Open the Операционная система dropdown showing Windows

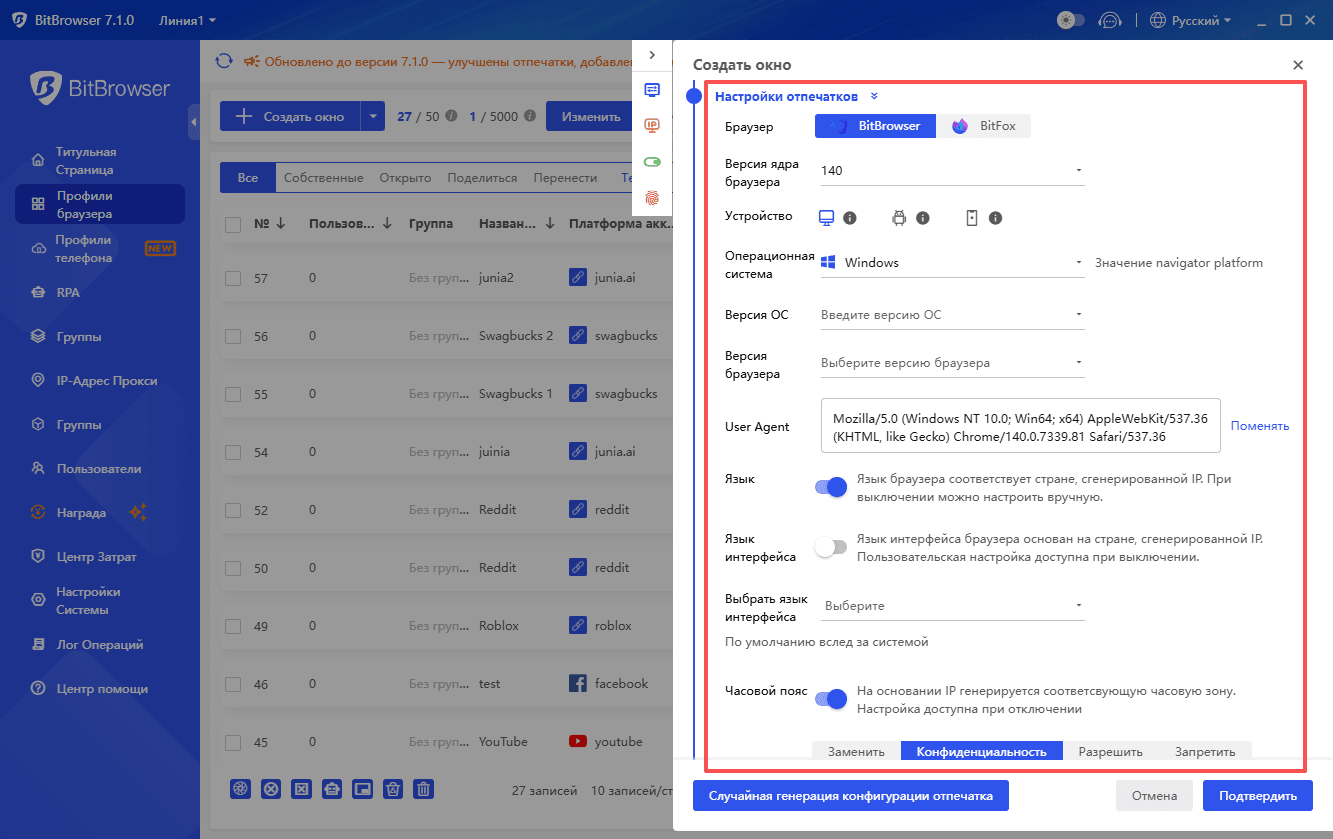click(950, 263)
